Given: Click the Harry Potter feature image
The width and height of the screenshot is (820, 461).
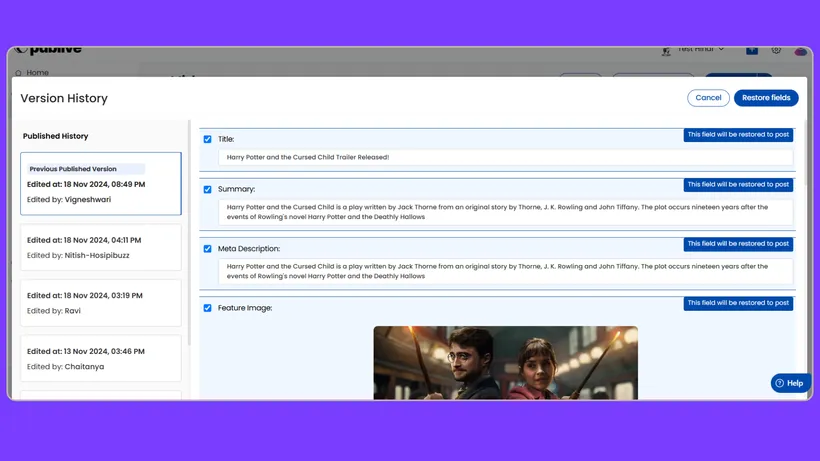Looking at the screenshot, I should pyautogui.click(x=505, y=363).
